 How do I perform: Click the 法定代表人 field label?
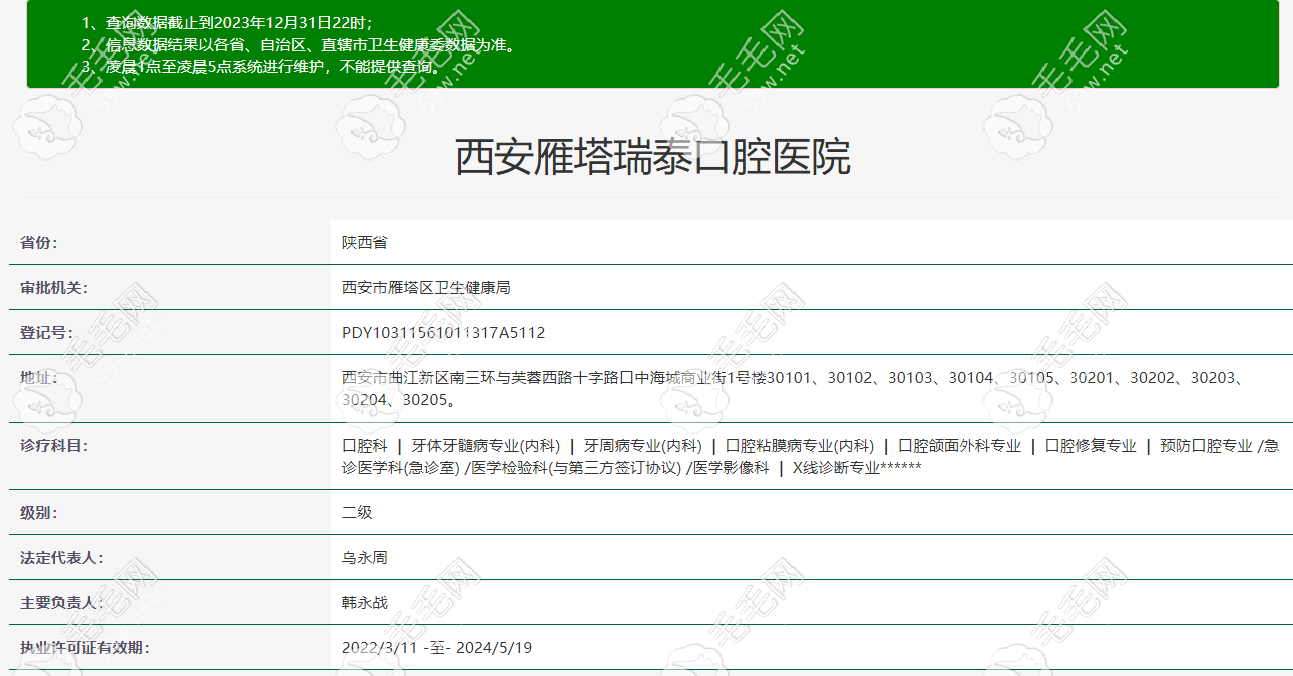(x=61, y=558)
